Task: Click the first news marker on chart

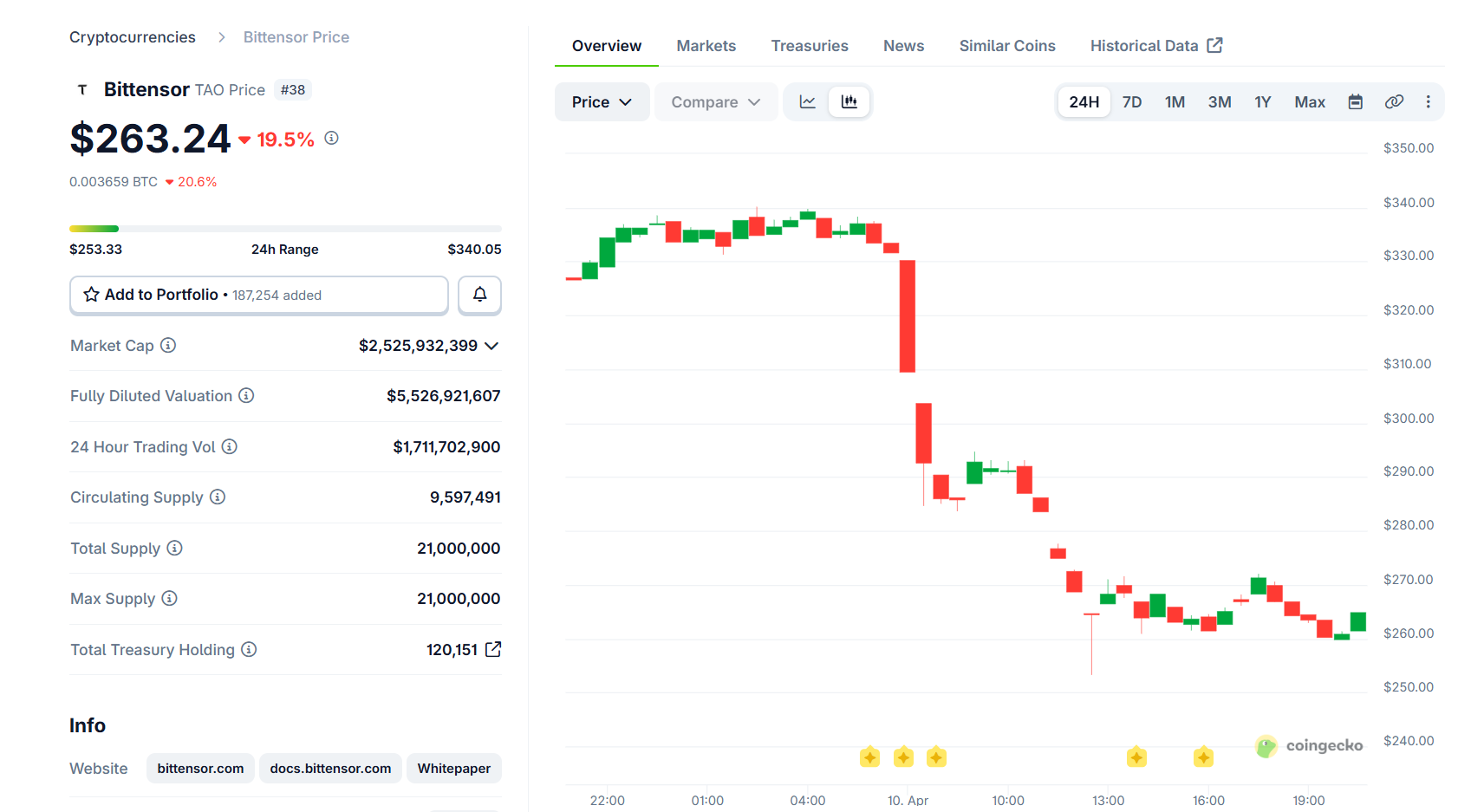Action: (869, 757)
